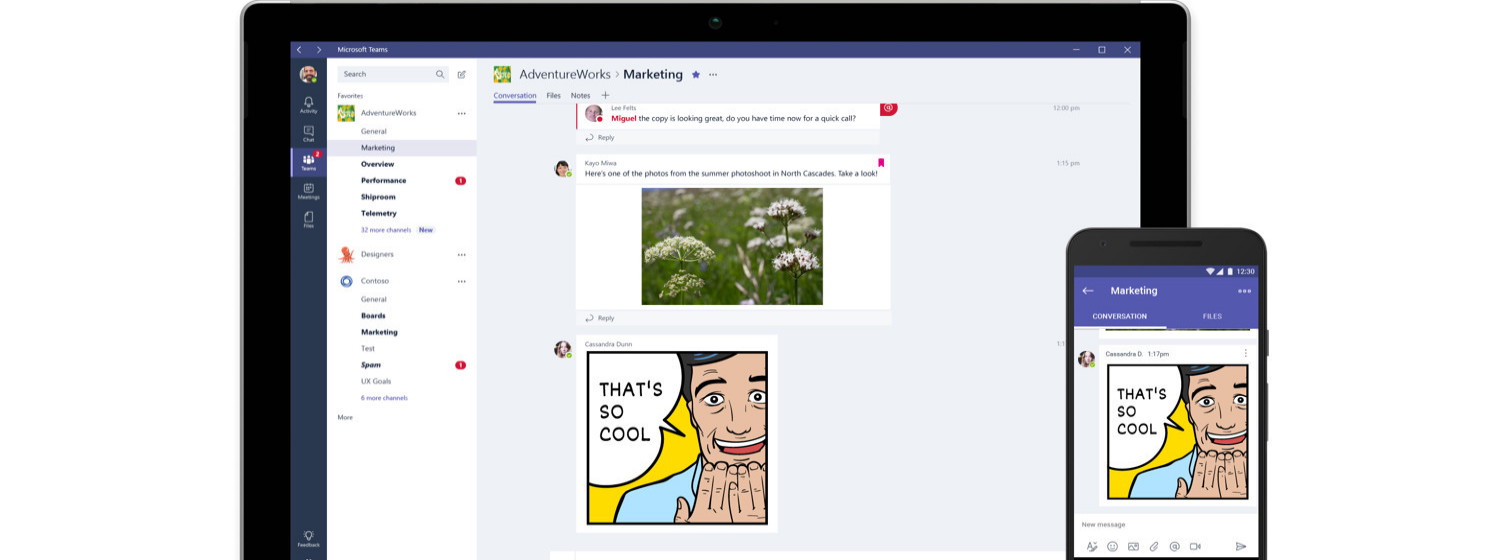Go forward with the title bar arrow
This screenshot has width=1500, height=560.
[319, 49]
